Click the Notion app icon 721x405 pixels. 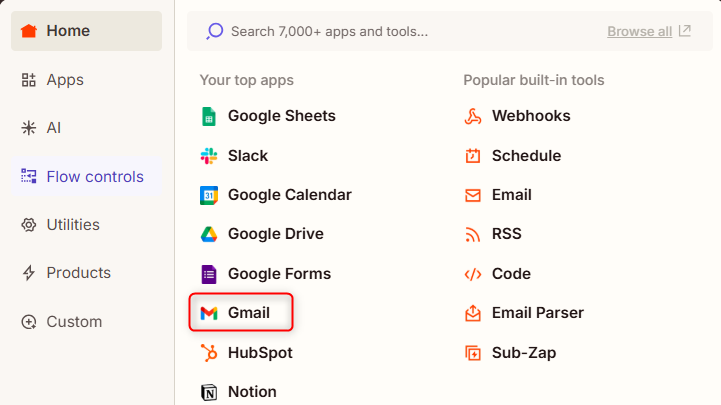209,392
